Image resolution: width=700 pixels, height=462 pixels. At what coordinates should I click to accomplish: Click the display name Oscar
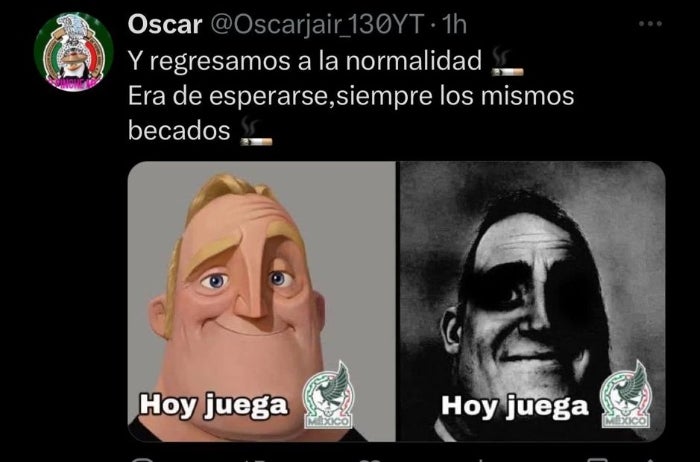pos(165,24)
